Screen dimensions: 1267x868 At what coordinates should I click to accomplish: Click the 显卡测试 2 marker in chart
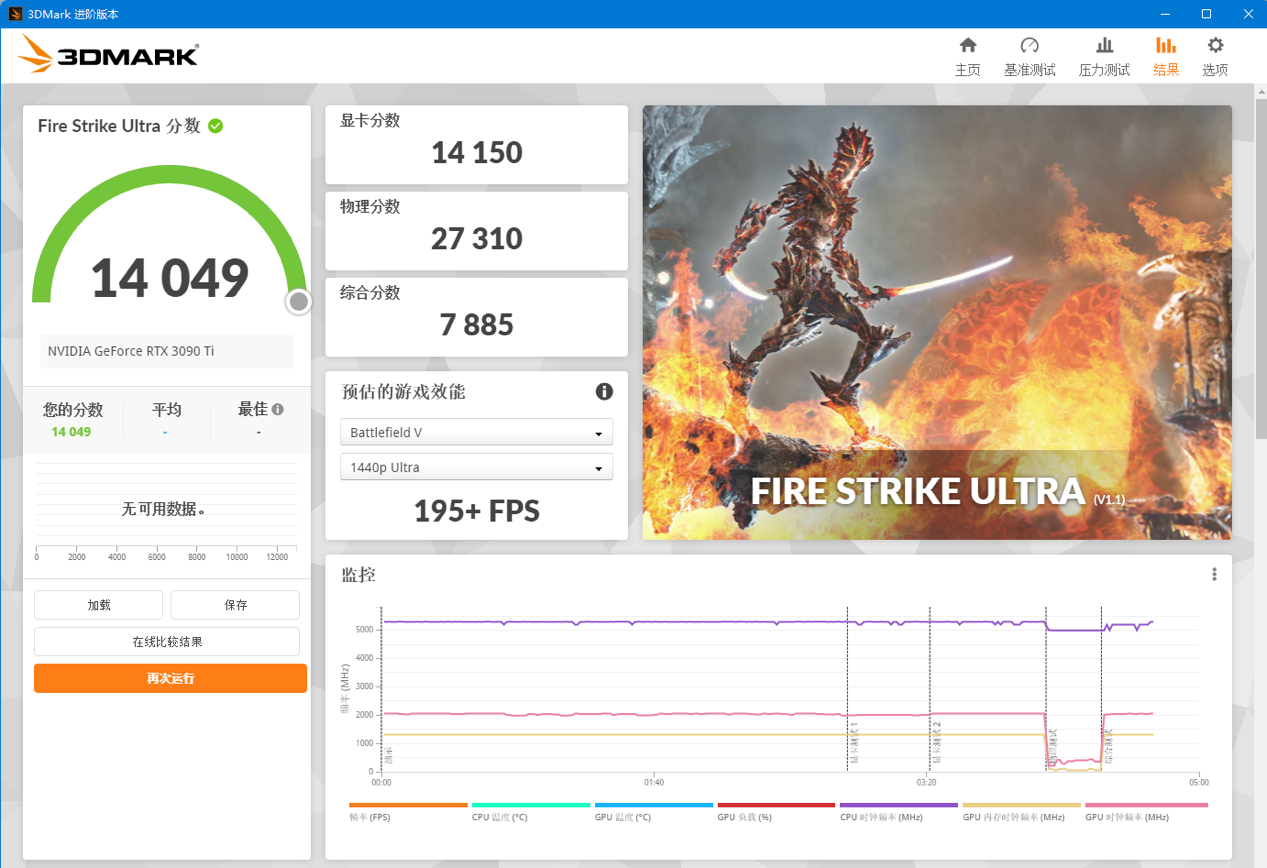click(x=937, y=743)
